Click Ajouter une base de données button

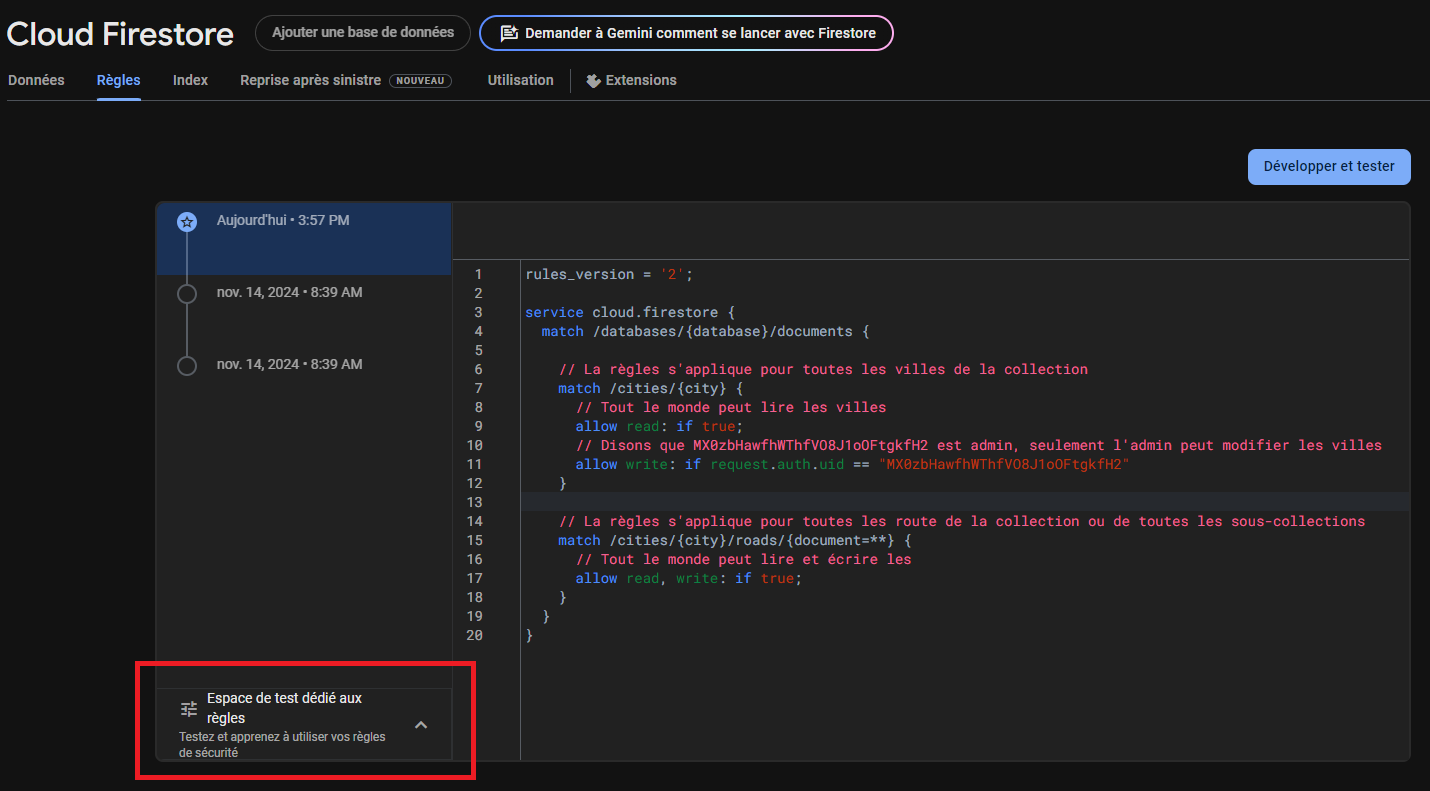coord(363,33)
